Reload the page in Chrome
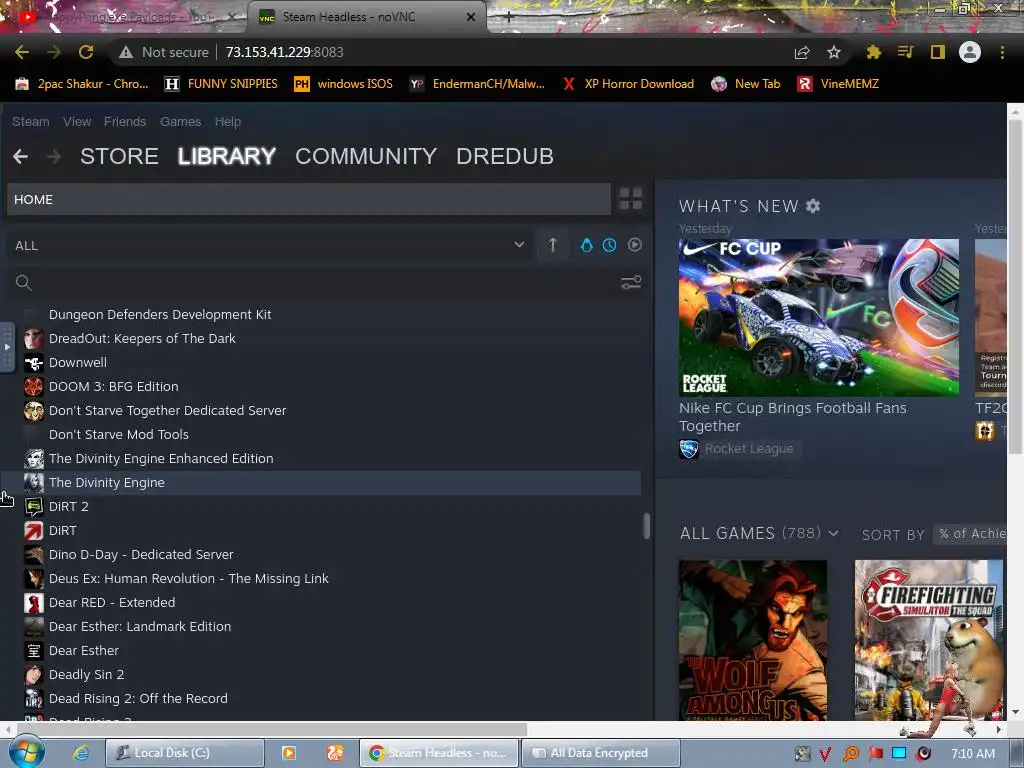The height and width of the screenshot is (768, 1024). pos(86,52)
